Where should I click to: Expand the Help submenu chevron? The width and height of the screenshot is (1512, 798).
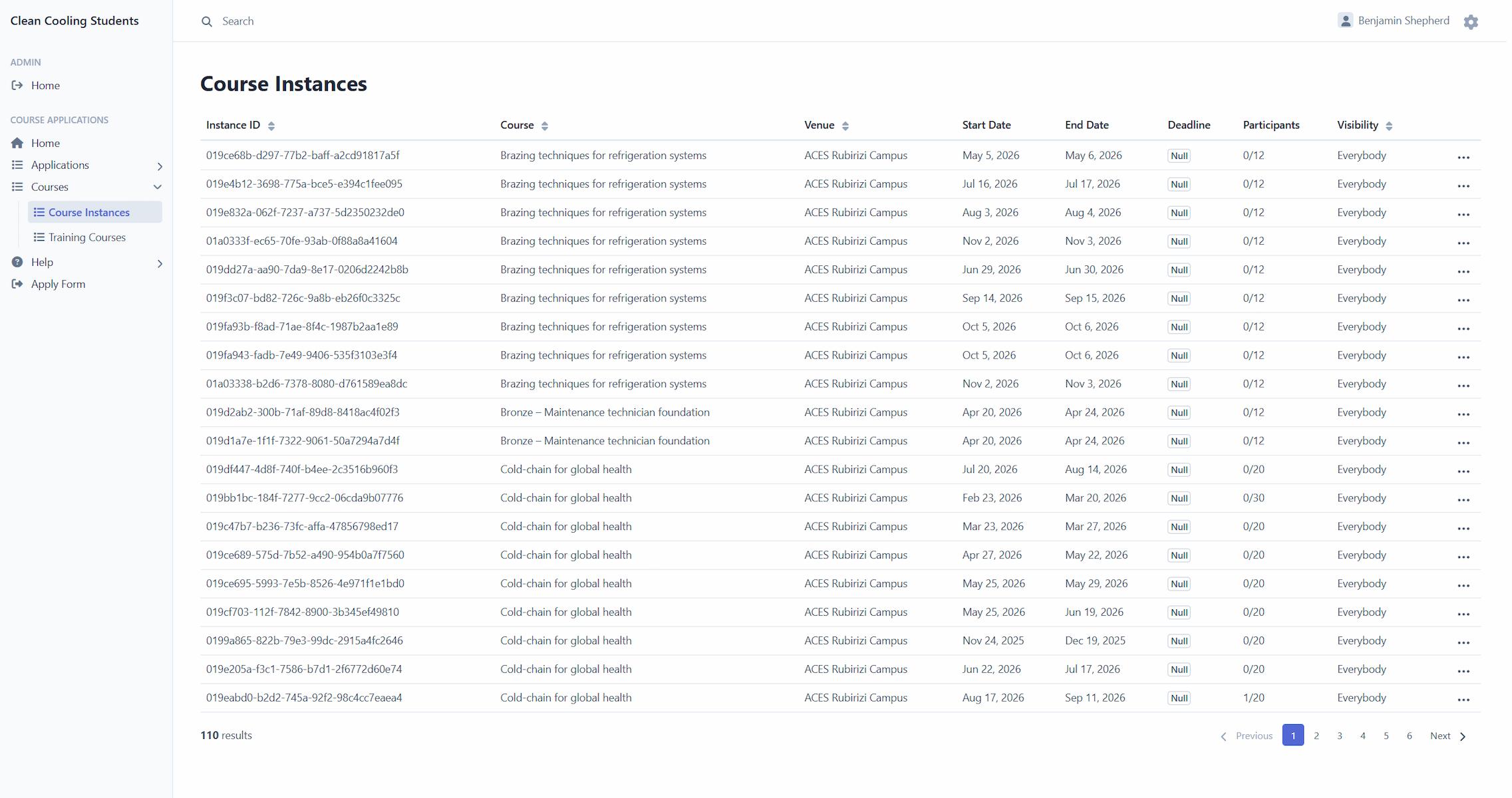pyautogui.click(x=159, y=263)
